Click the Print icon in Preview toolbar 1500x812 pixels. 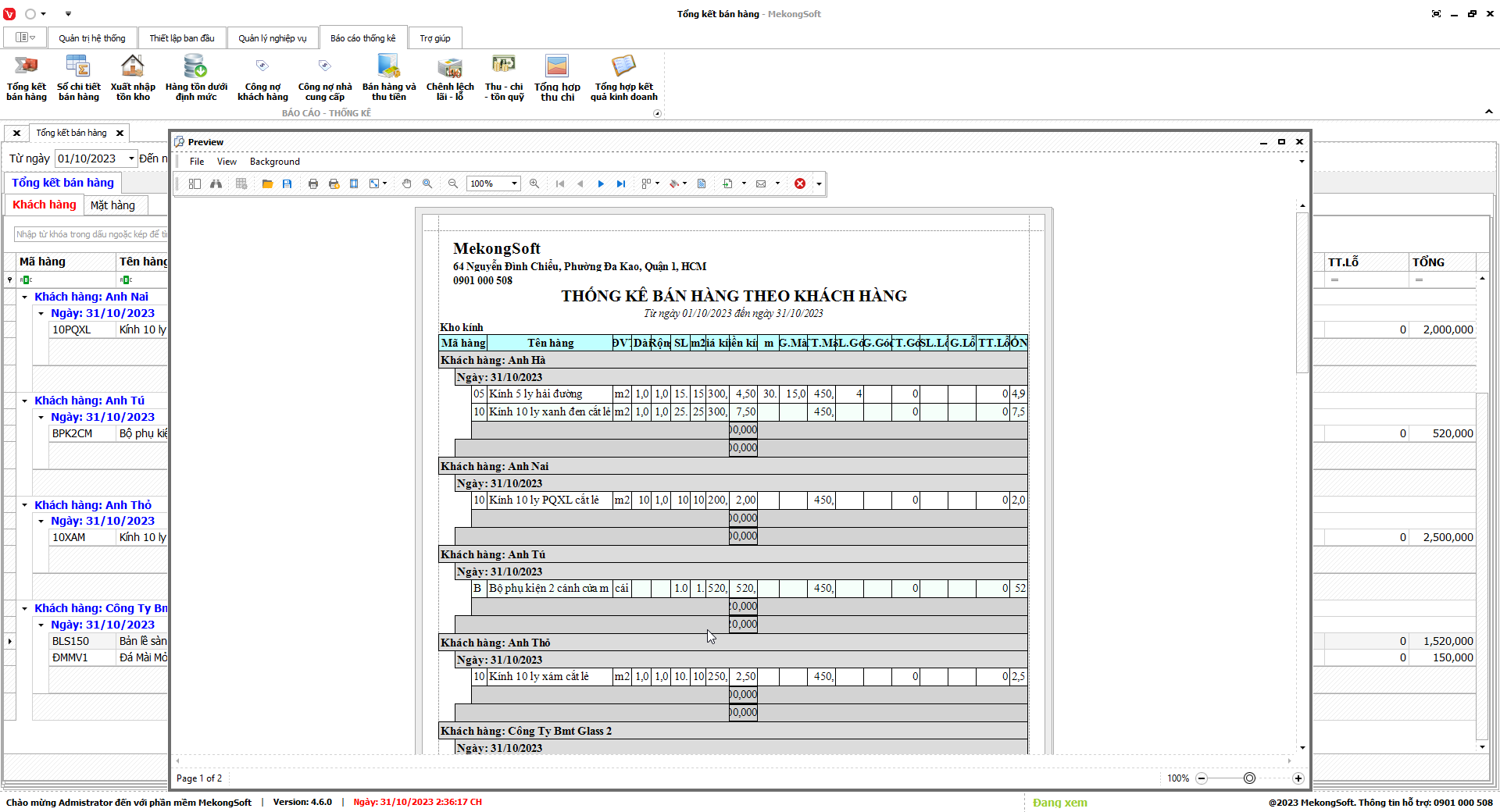click(313, 183)
